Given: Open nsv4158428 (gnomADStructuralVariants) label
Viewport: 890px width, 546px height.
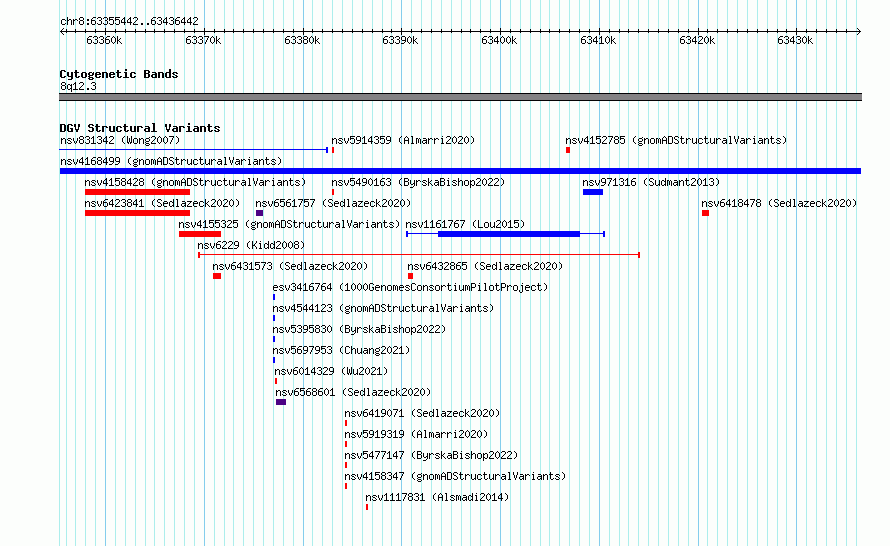Looking at the screenshot, I should 195,182.
